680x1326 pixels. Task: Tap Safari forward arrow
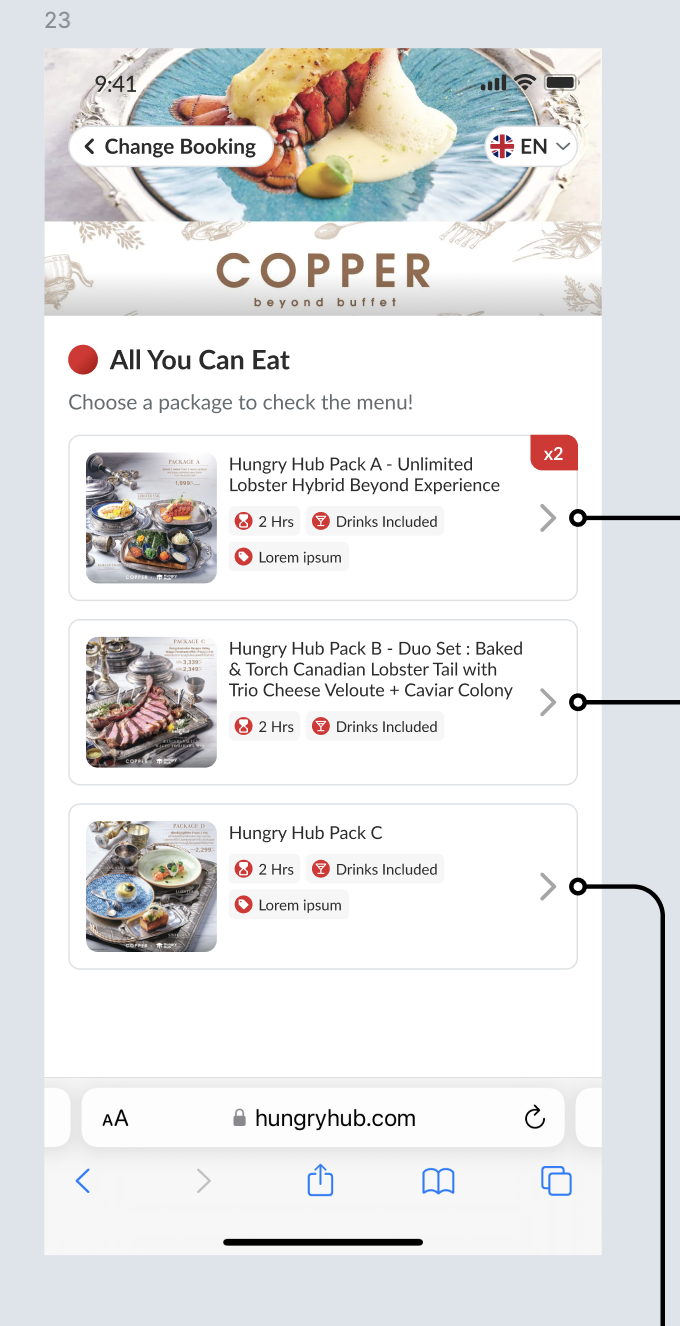[x=204, y=1181]
